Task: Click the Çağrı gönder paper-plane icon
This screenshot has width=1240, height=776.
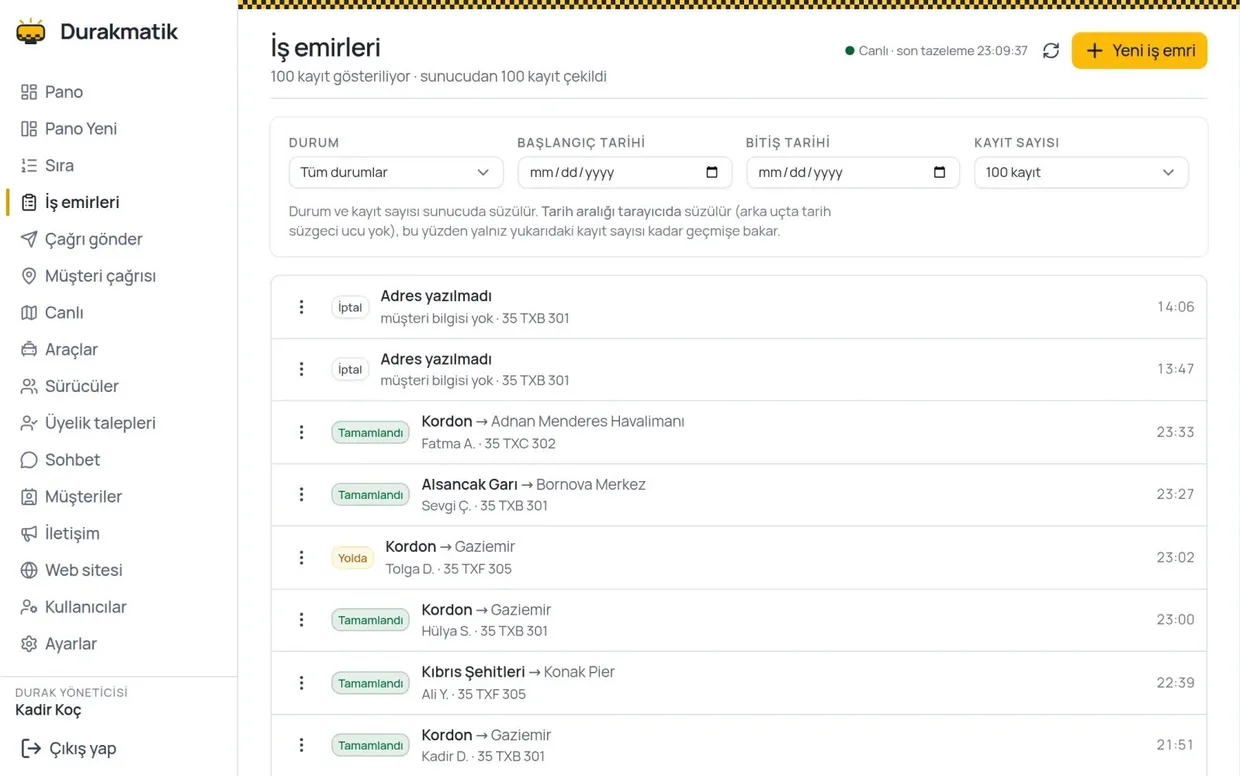Action: click(x=29, y=239)
